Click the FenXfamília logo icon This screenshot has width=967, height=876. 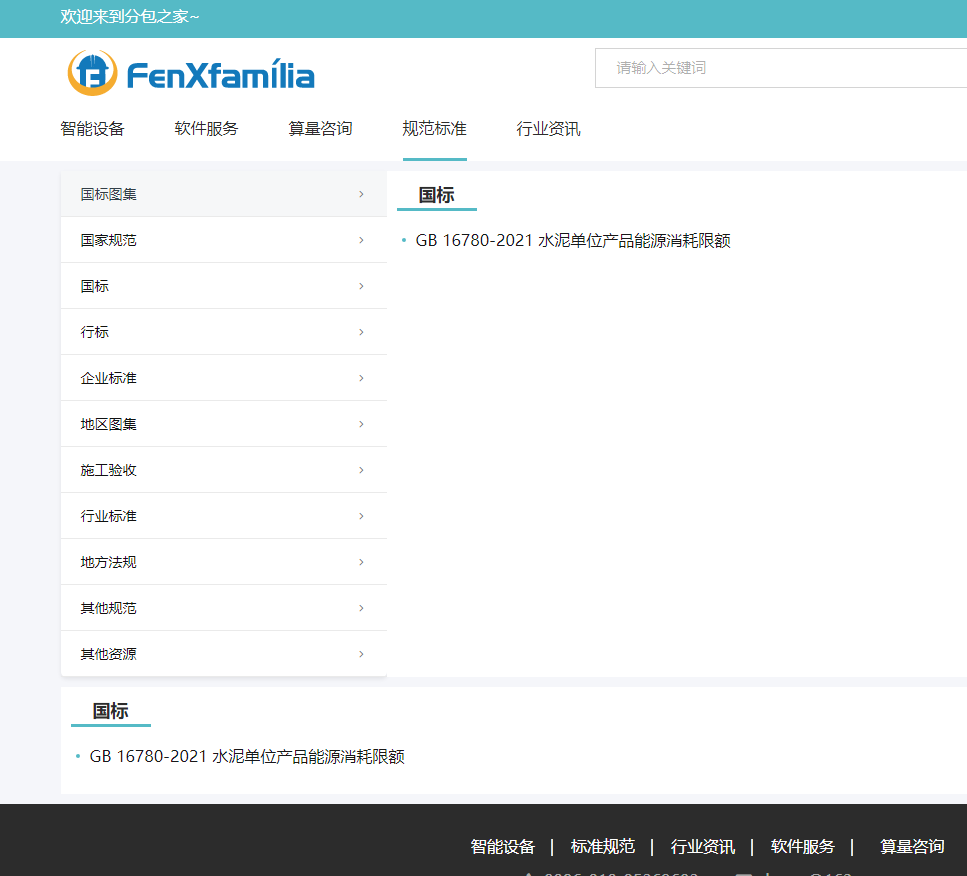[92, 73]
